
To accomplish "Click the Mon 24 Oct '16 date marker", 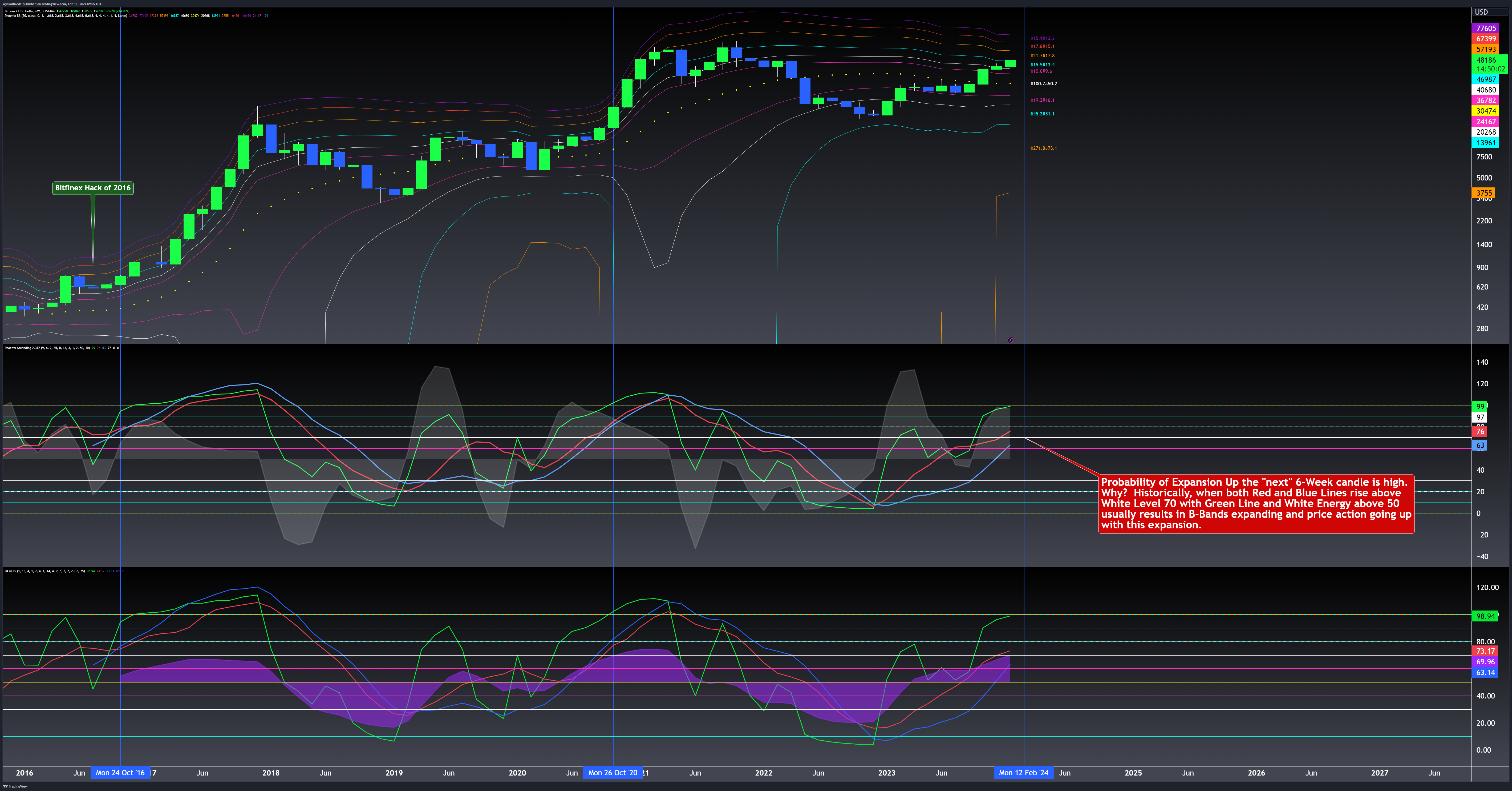I will pos(120,773).
